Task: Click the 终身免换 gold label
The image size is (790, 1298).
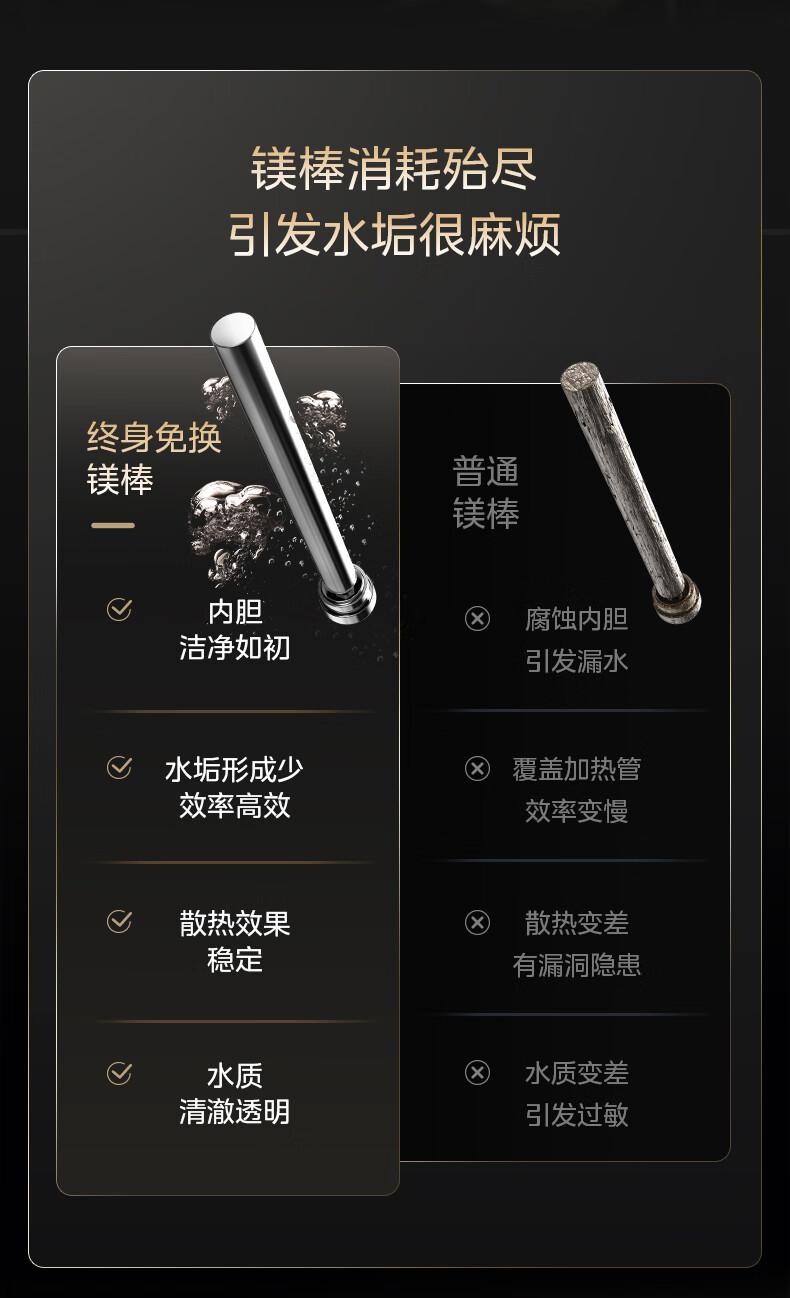Action: pos(154,438)
